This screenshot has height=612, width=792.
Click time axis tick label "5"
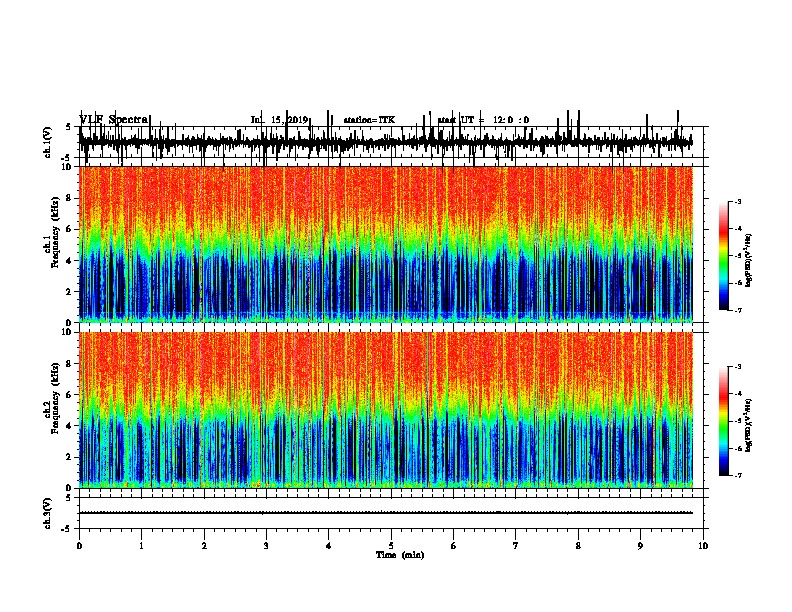(391, 546)
